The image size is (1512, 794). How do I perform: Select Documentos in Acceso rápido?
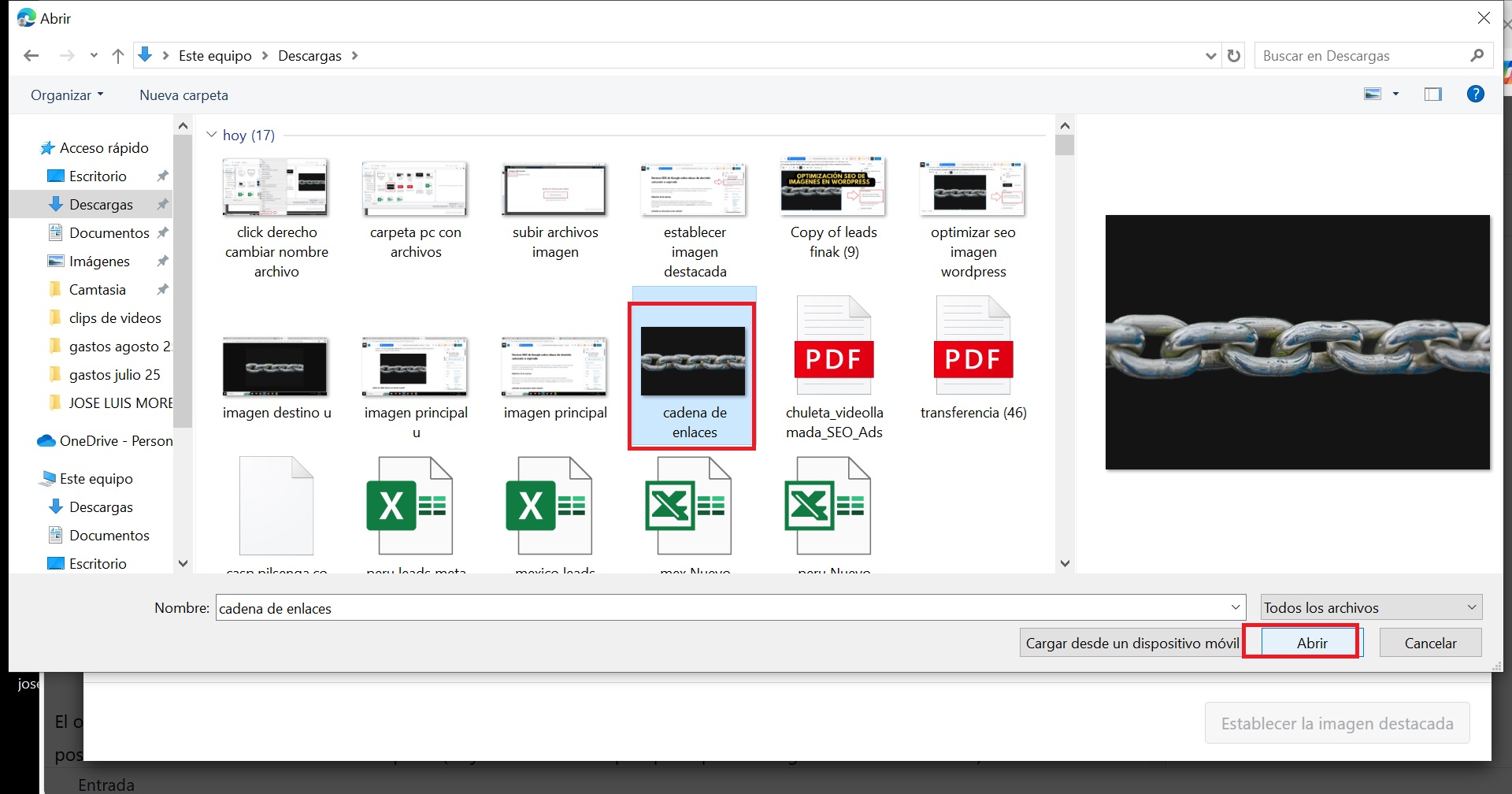109,233
